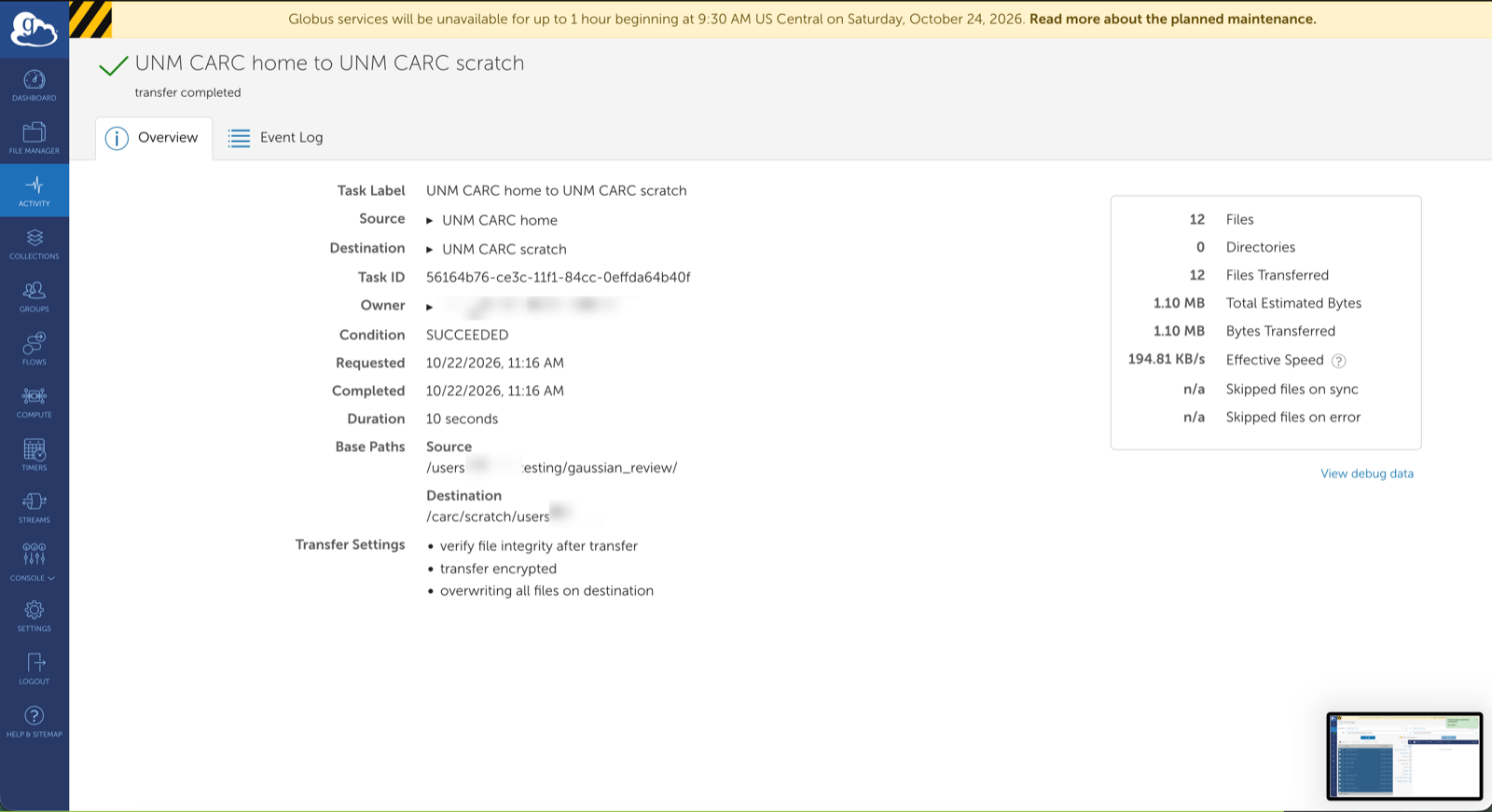Open Collections in sidebar
Image resolution: width=1492 pixels, height=812 pixels.
tap(35, 244)
